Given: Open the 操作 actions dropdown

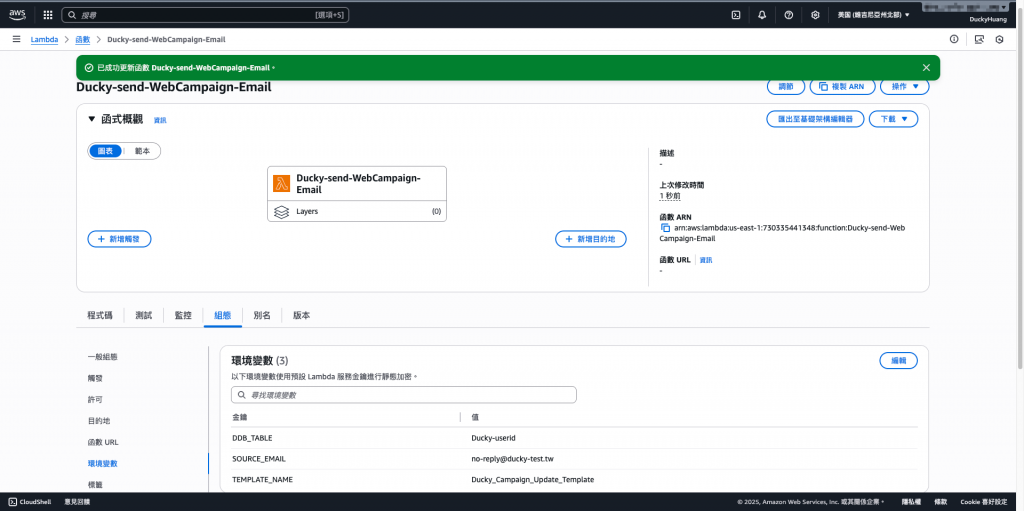Looking at the screenshot, I should click(x=904, y=86).
